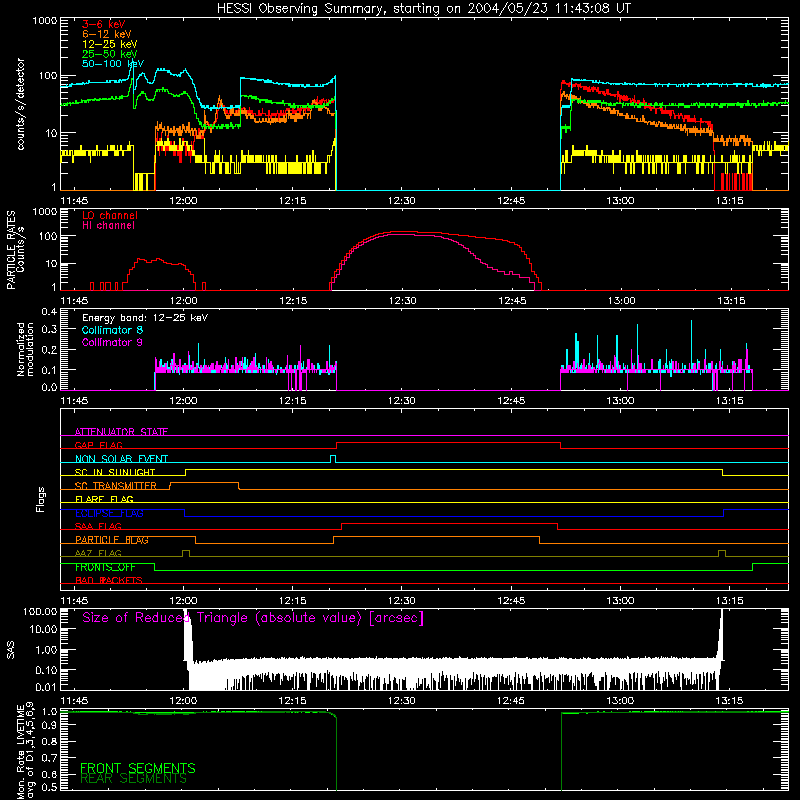The height and width of the screenshot is (800, 800).
Task: Click the Normalized modulation axis label
Action: (x=26, y=349)
